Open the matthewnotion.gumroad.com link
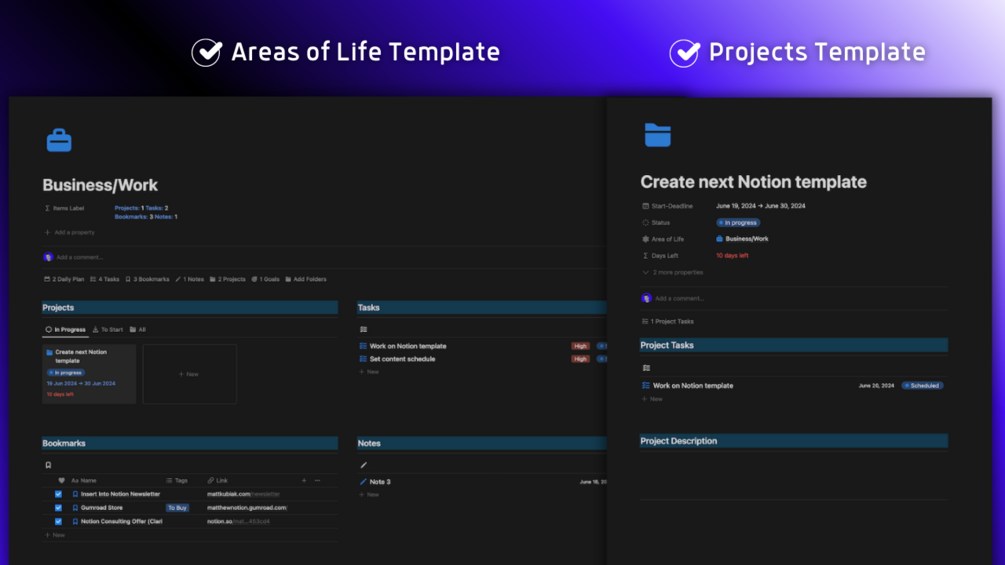Image resolution: width=1005 pixels, height=565 pixels. coord(247,508)
